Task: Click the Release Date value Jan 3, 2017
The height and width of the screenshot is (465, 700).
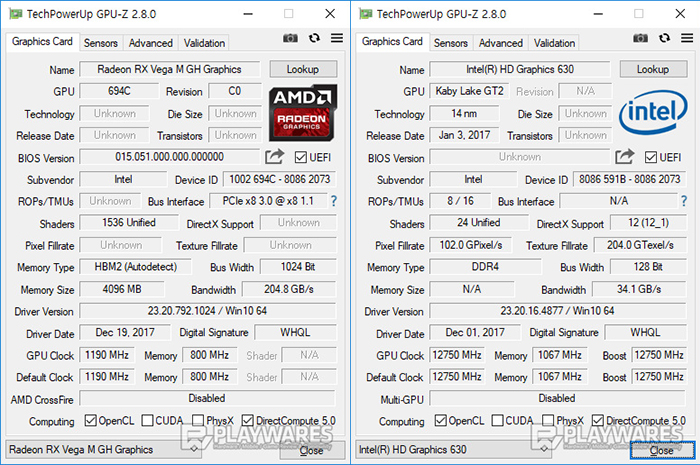Action: point(464,135)
